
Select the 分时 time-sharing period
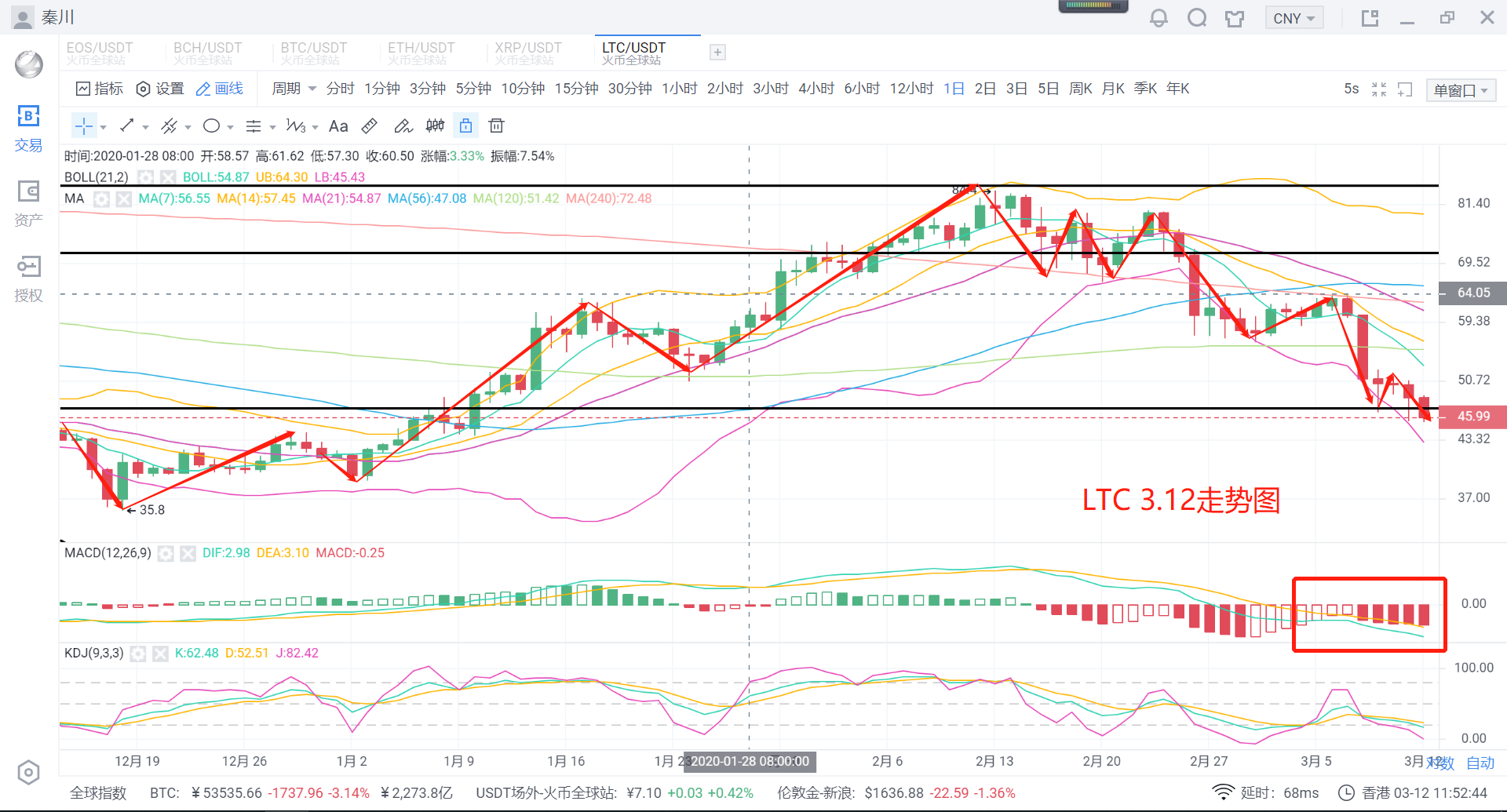[340, 89]
